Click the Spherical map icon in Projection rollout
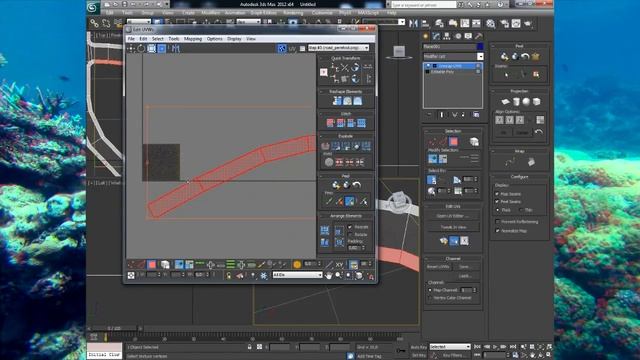 [x=526, y=101]
